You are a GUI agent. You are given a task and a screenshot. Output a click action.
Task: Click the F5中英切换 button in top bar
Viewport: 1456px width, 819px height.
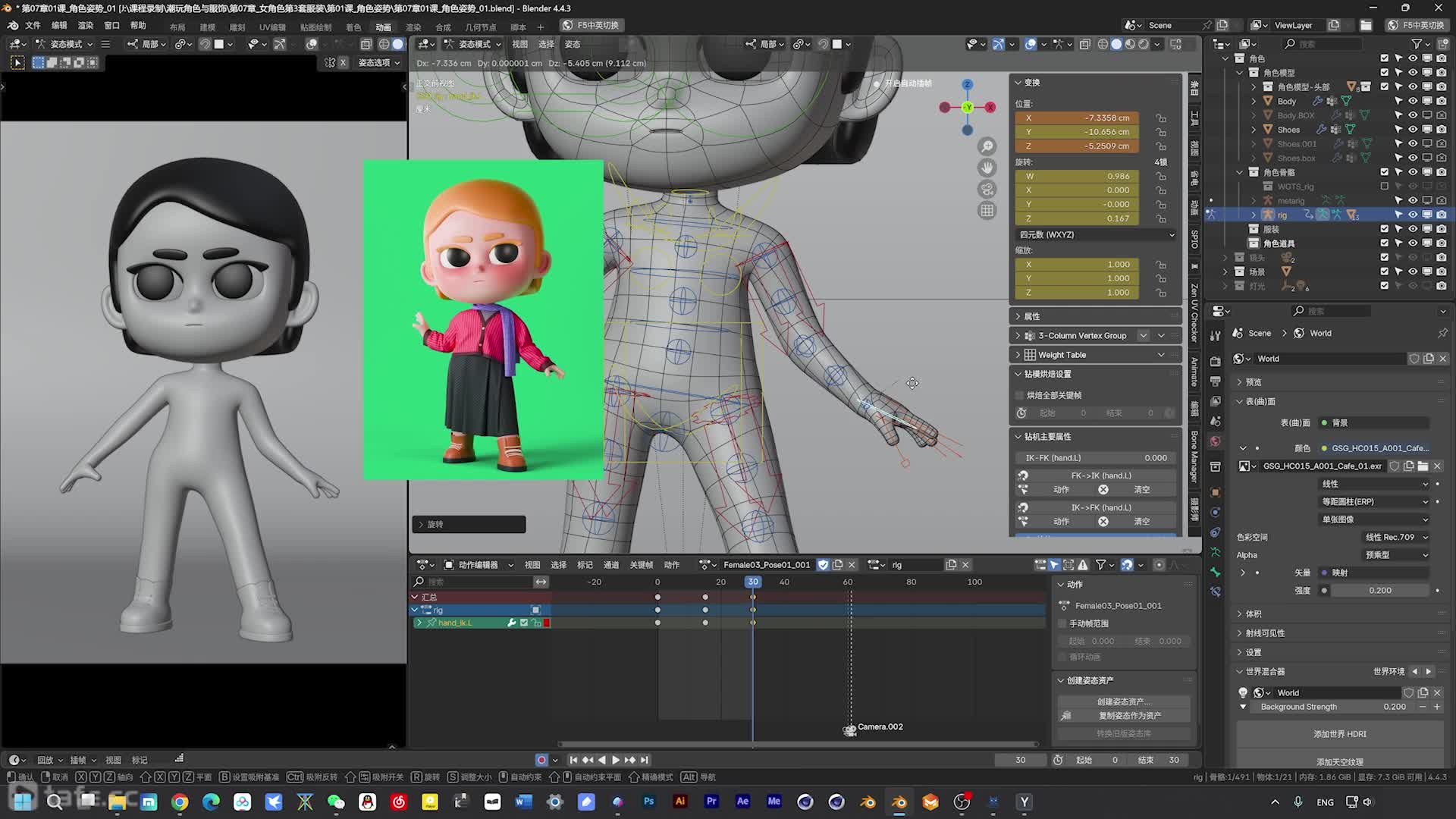pos(591,25)
